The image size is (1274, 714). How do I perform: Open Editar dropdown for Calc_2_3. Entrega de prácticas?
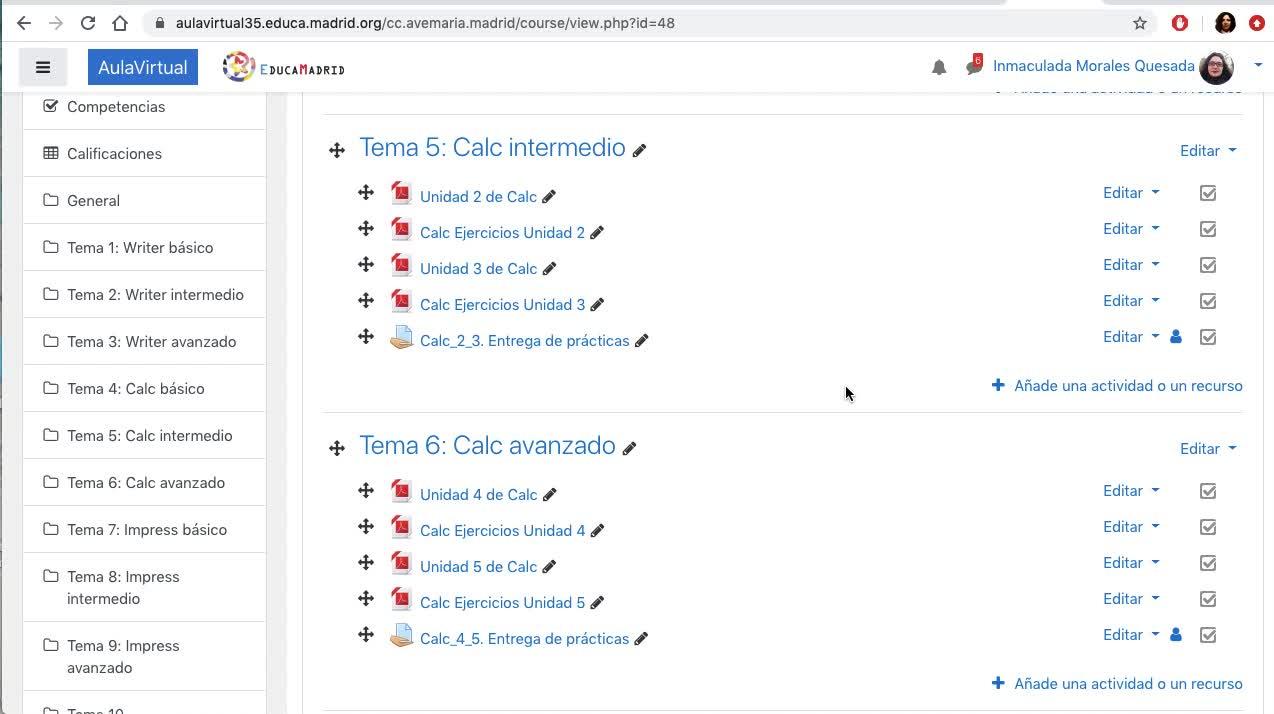[1131, 337]
